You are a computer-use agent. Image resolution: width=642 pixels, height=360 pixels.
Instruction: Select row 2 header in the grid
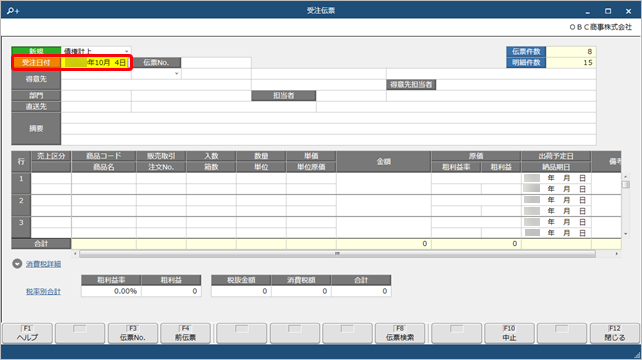21,206
